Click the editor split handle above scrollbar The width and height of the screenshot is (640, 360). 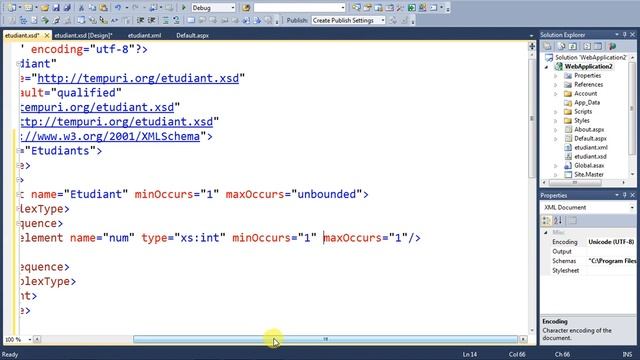click(531, 46)
